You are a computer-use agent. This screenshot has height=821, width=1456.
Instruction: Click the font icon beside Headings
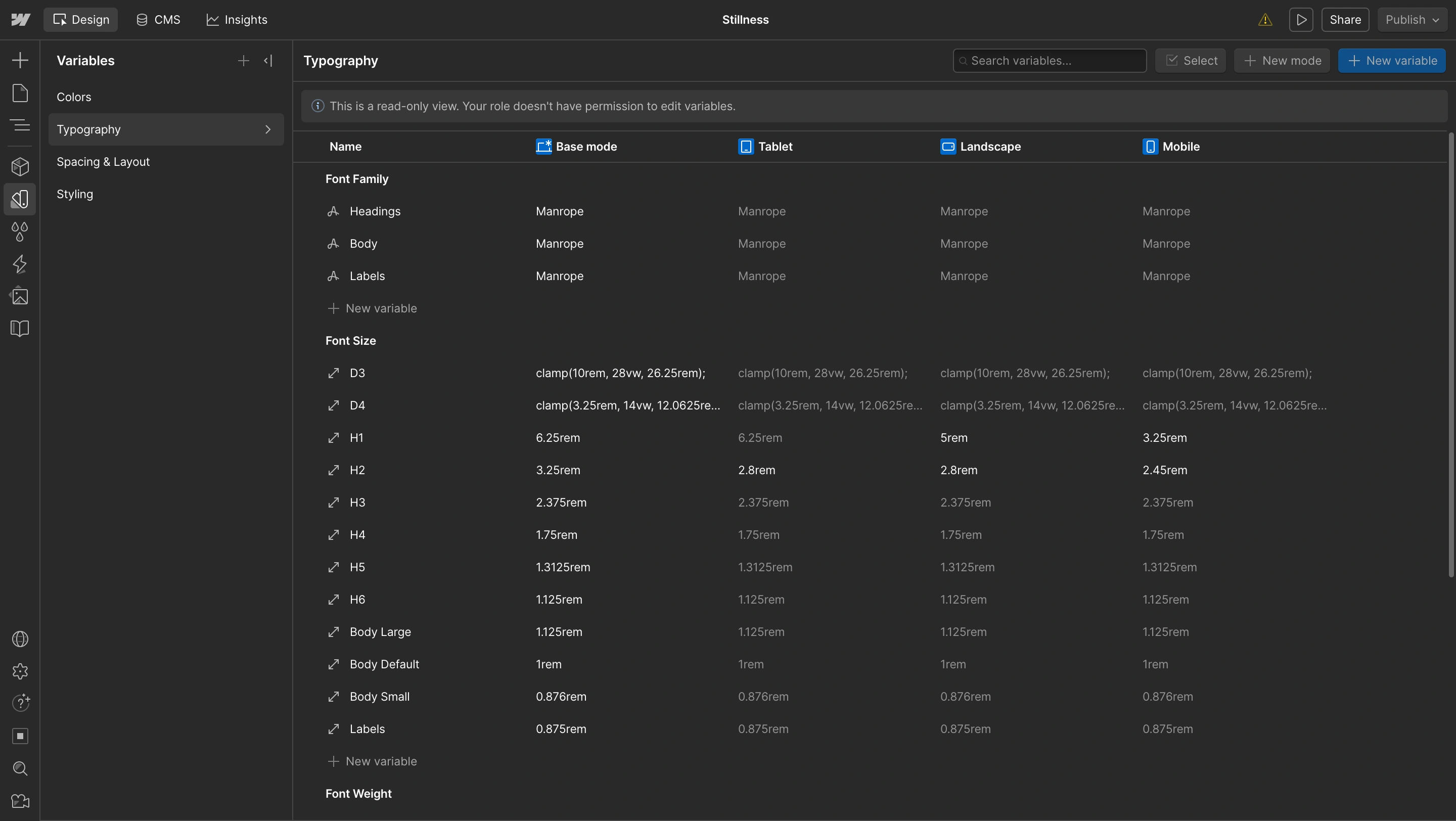334,211
